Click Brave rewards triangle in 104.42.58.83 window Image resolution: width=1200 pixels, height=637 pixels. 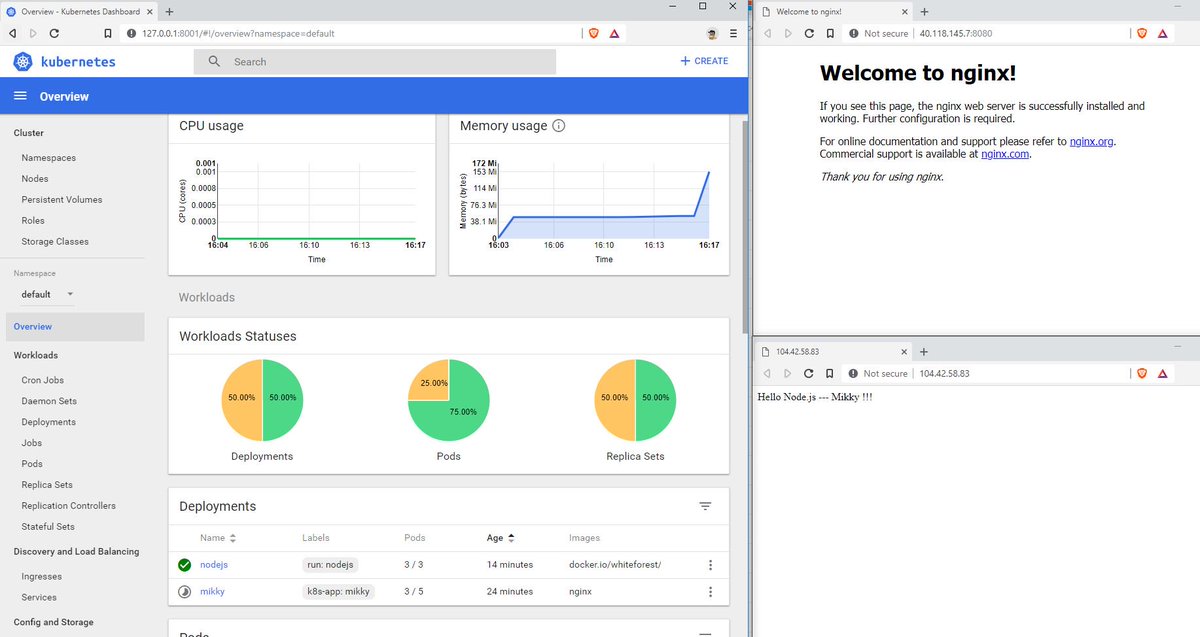[x=1163, y=373]
